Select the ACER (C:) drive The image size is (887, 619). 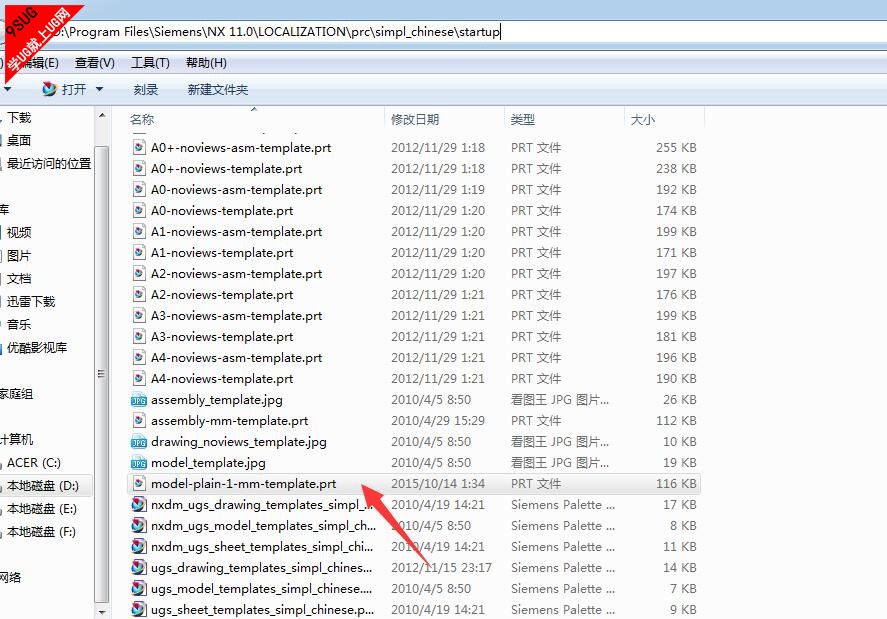point(33,463)
